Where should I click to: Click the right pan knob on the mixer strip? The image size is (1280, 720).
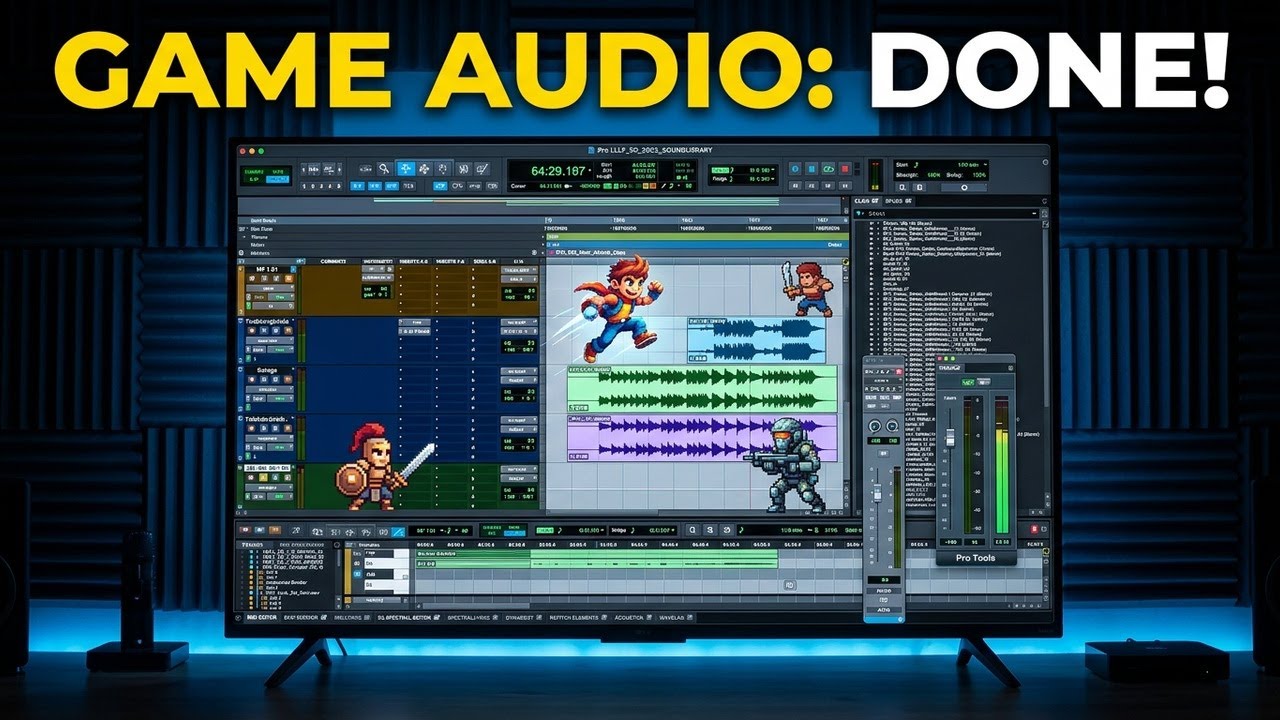point(890,427)
